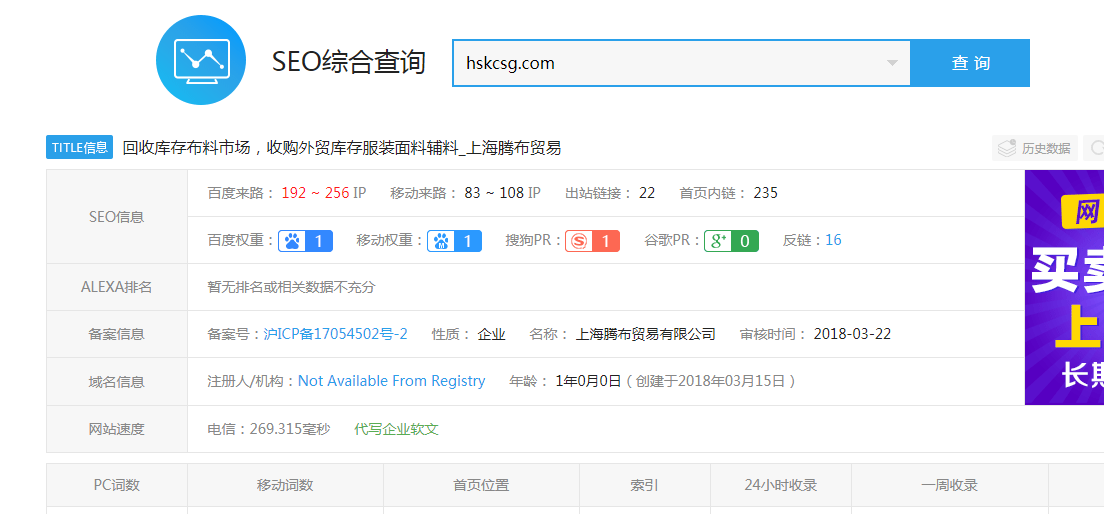This screenshot has height=514, width=1104.
Task: Expand the domain input dropdown arrow
Action: (x=892, y=63)
